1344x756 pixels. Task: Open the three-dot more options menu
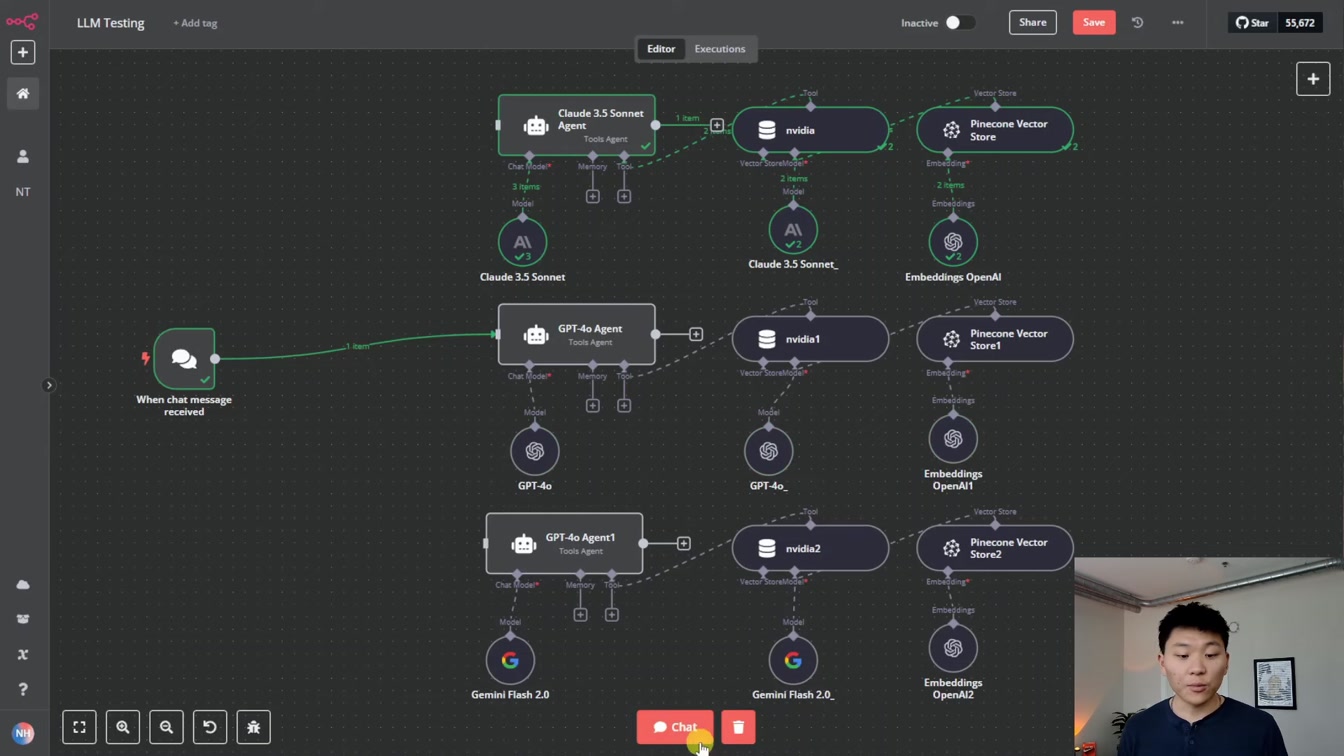[1178, 22]
